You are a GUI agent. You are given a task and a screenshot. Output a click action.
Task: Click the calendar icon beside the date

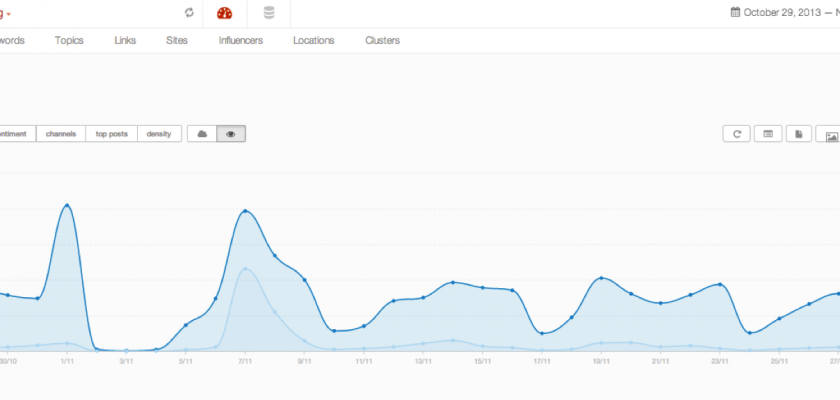tap(735, 13)
